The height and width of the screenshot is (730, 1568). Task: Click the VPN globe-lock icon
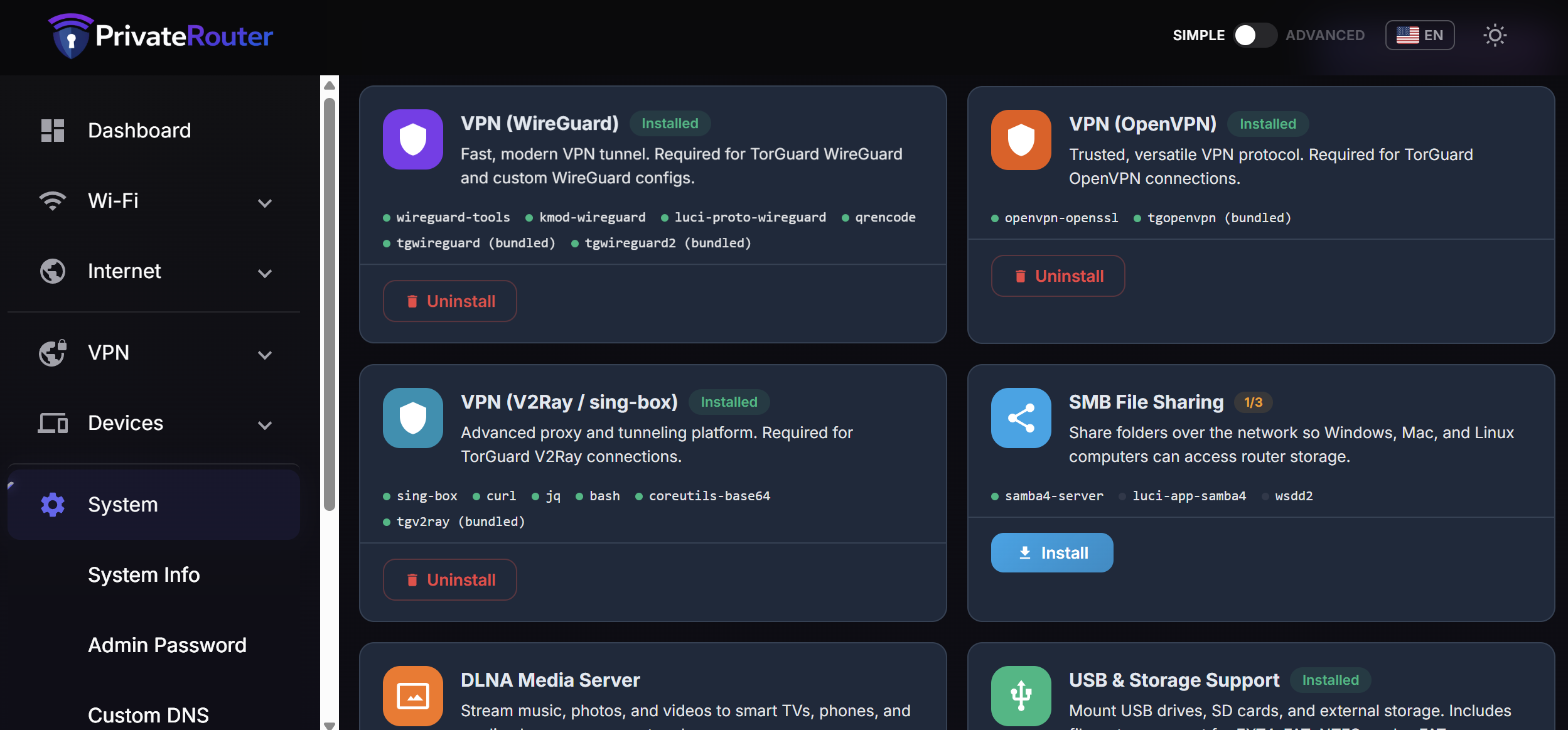point(53,353)
